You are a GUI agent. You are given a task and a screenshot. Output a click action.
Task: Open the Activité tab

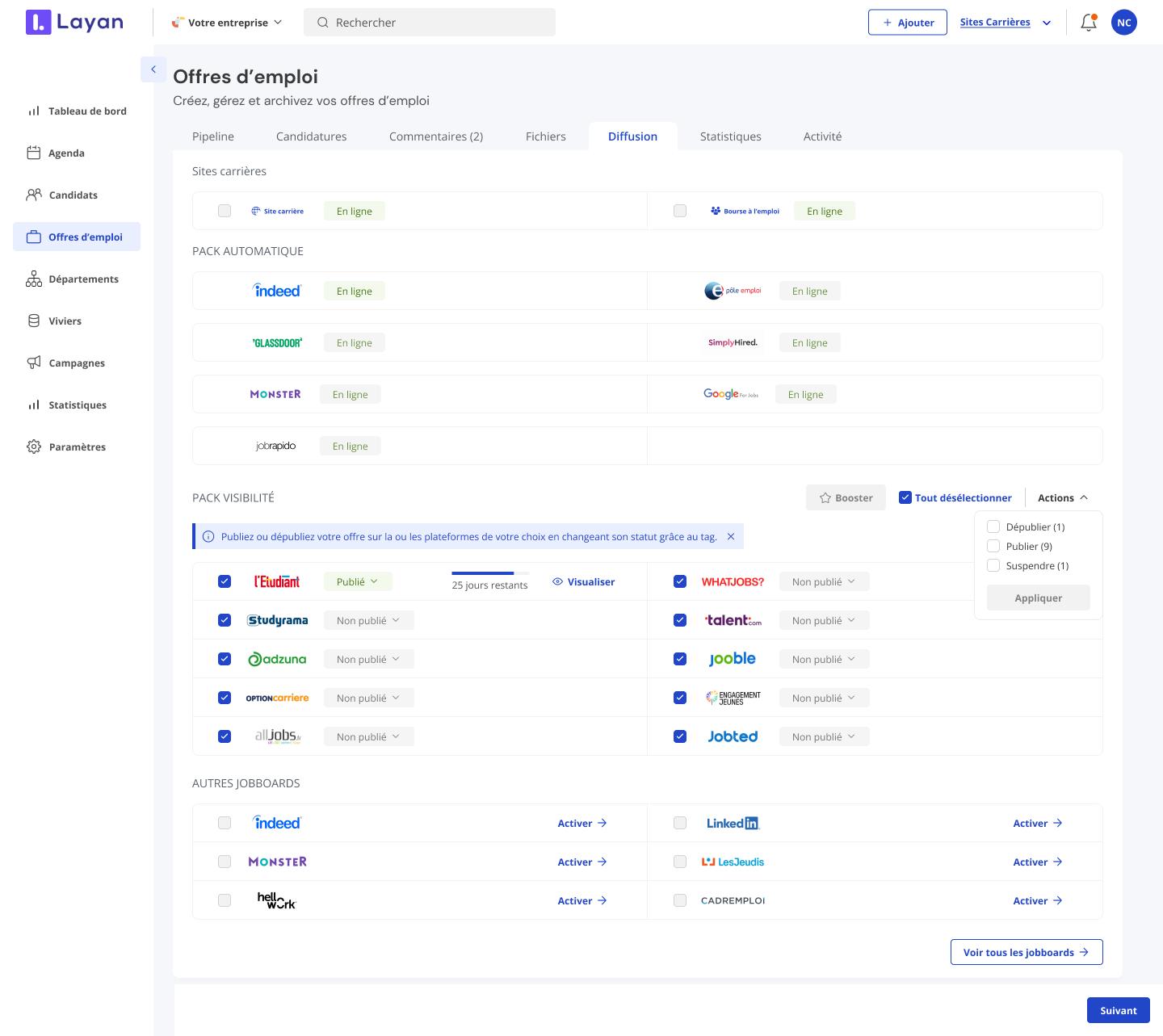click(x=822, y=136)
